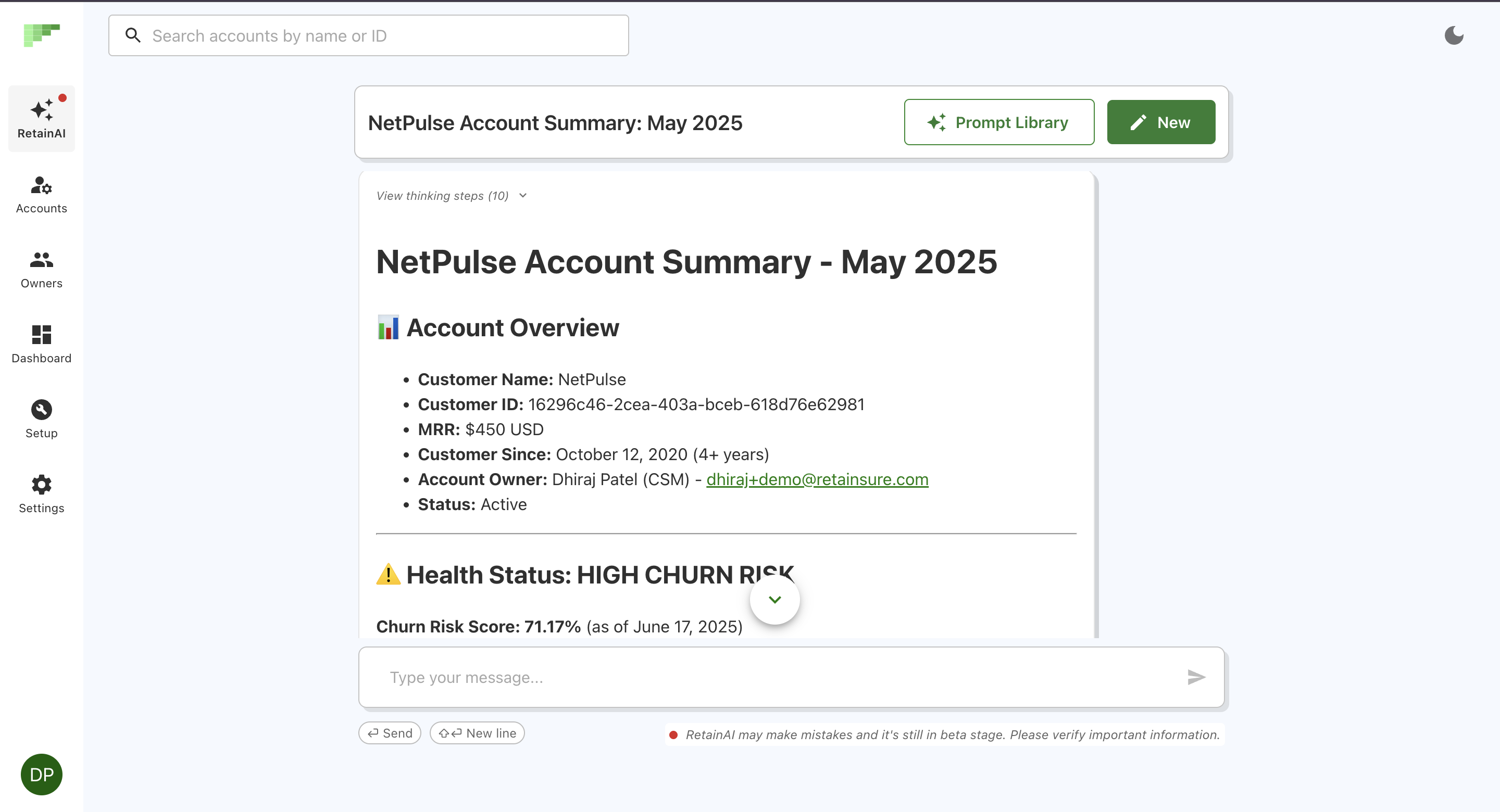Start a New conversation
Screen dimensions: 1500x812
1160,122
